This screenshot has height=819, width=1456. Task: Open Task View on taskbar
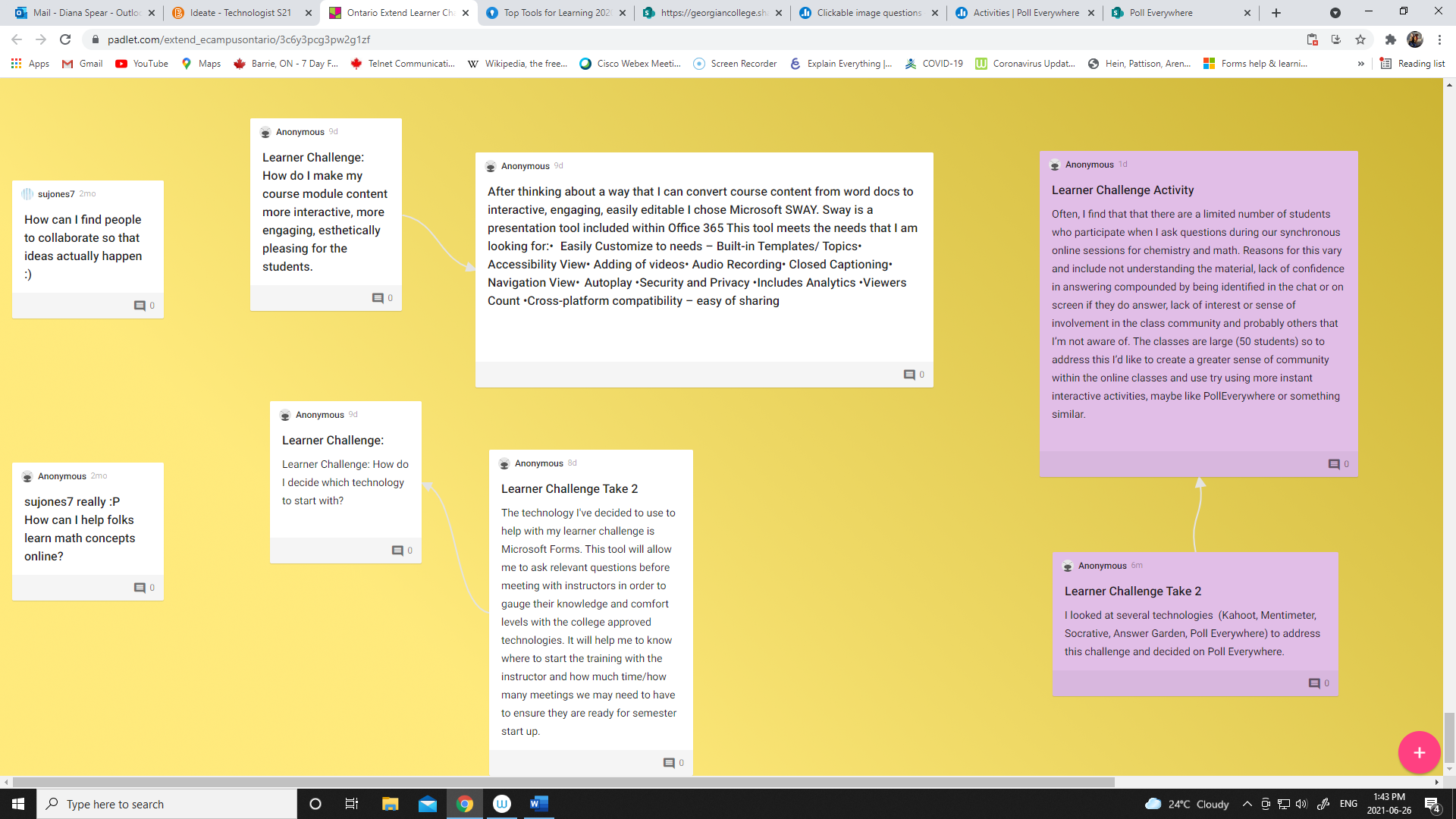[x=352, y=804]
